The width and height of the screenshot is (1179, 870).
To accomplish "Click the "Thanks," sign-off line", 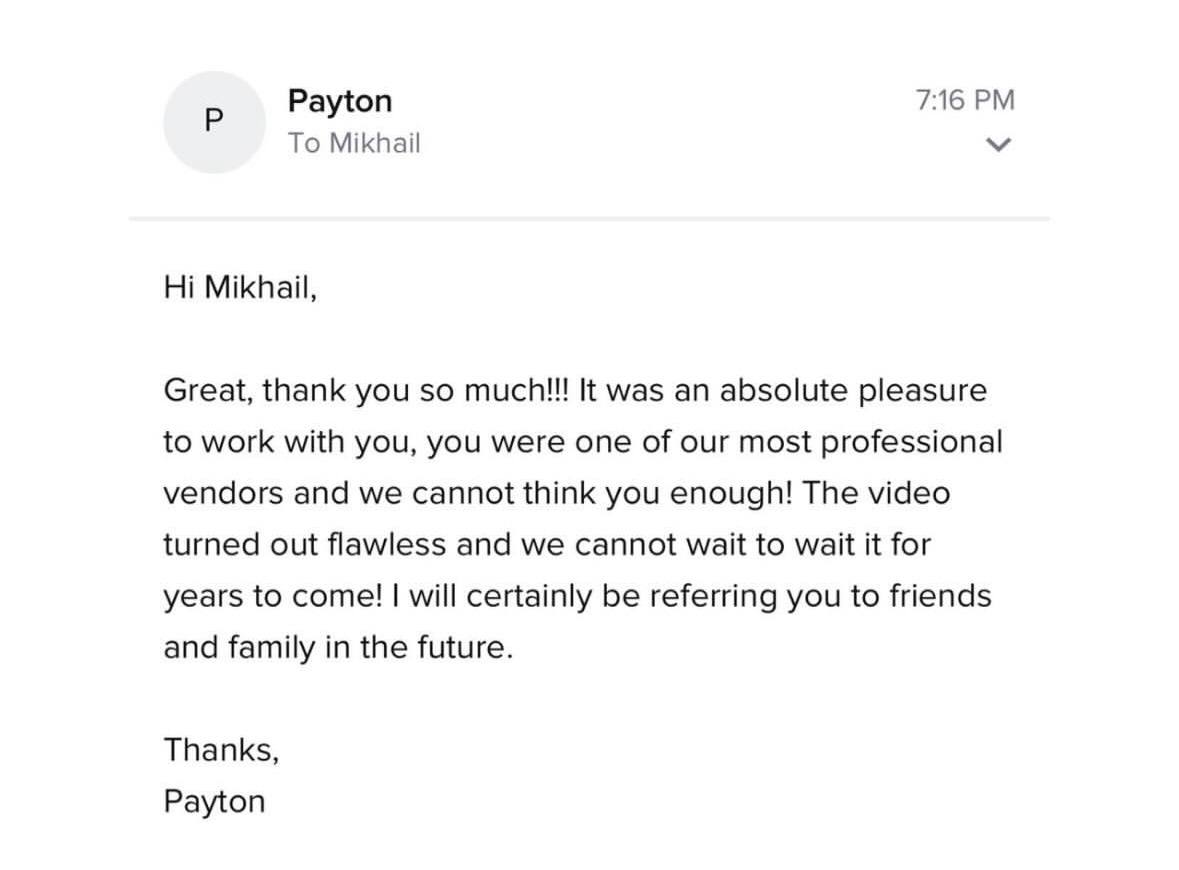I will pyautogui.click(x=222, y=750).
